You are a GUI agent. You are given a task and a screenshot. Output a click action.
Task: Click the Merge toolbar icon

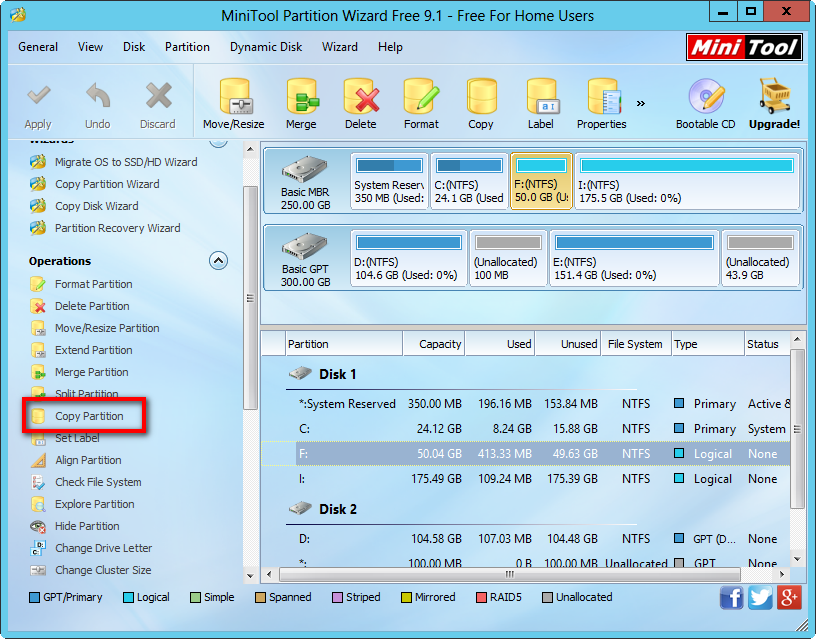pyautogui.click(x=301, y=104)
